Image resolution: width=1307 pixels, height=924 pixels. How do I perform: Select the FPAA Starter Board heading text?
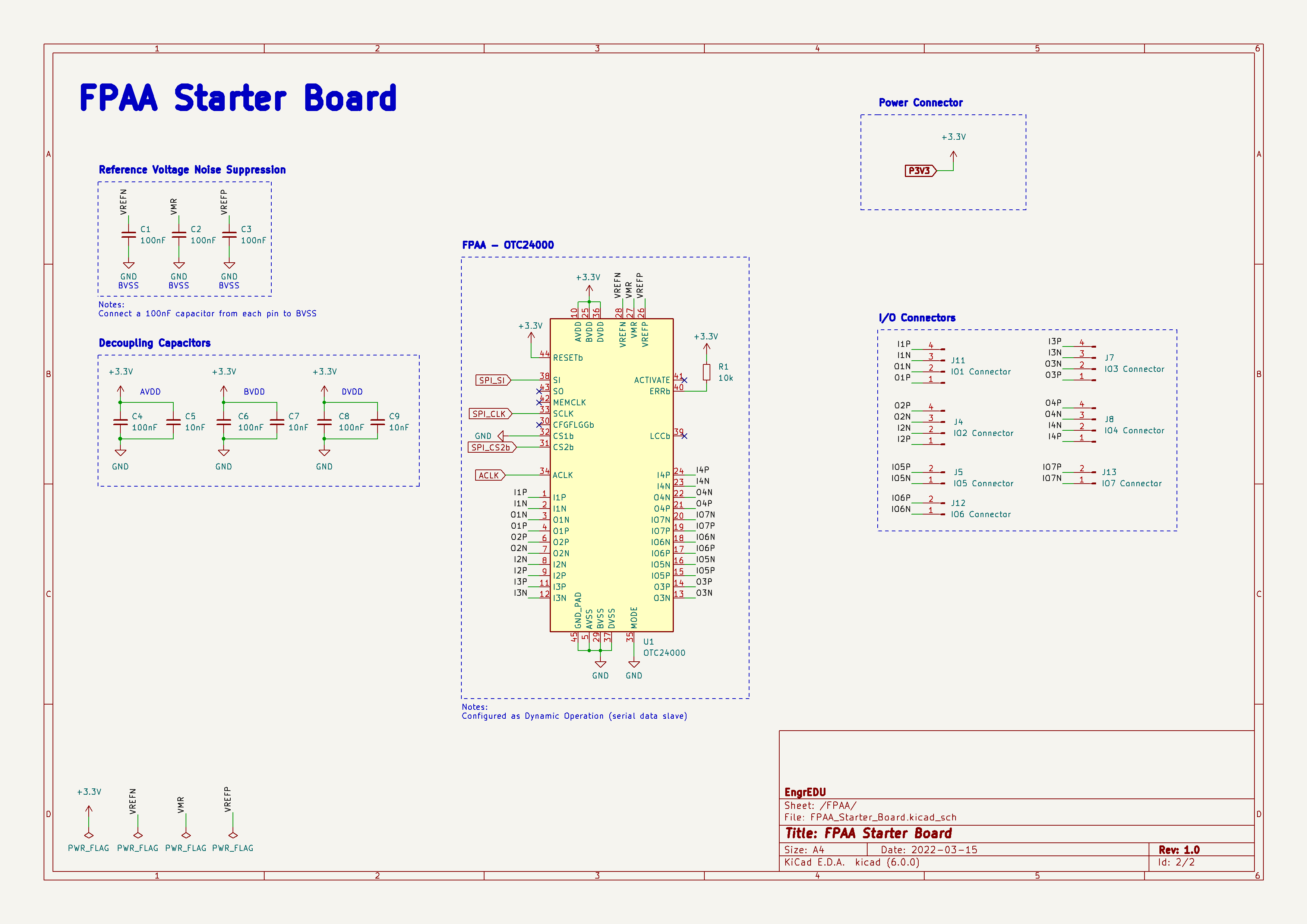click(238, 98)
